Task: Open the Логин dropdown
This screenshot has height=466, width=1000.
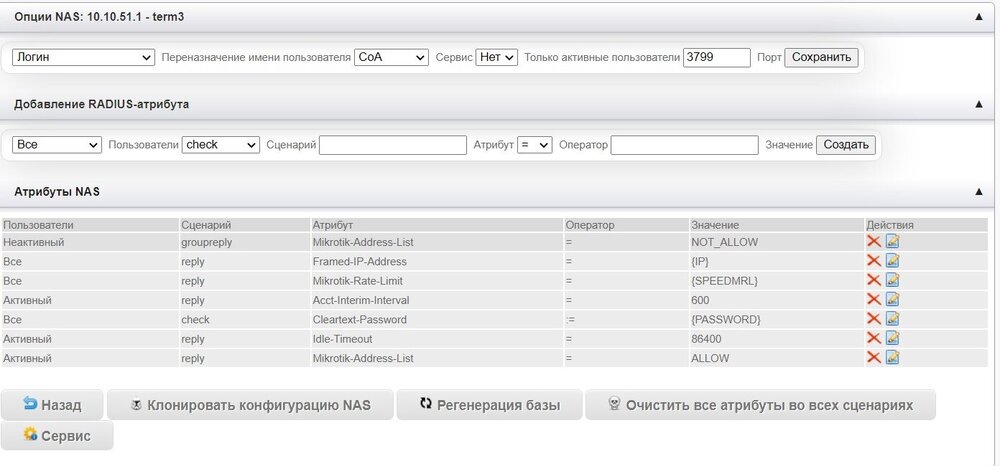Action: coord(83,57)
